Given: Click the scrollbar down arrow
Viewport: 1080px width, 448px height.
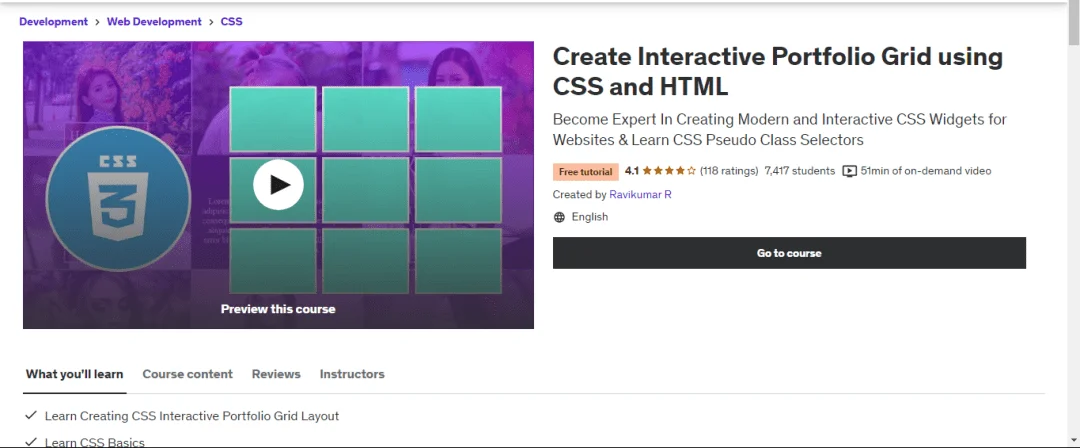Looking at the screenshot, I should 1074,442.
